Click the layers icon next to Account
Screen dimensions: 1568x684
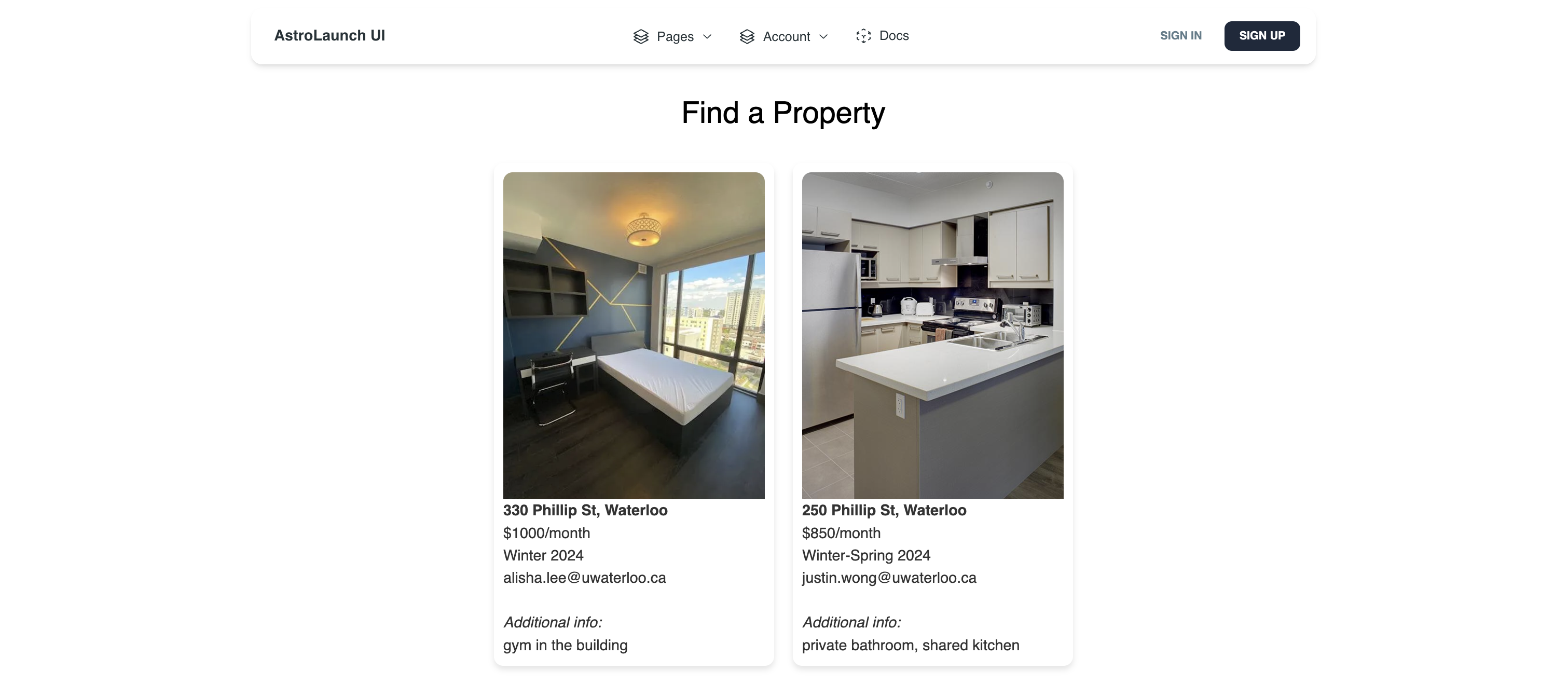click(747, 36)
